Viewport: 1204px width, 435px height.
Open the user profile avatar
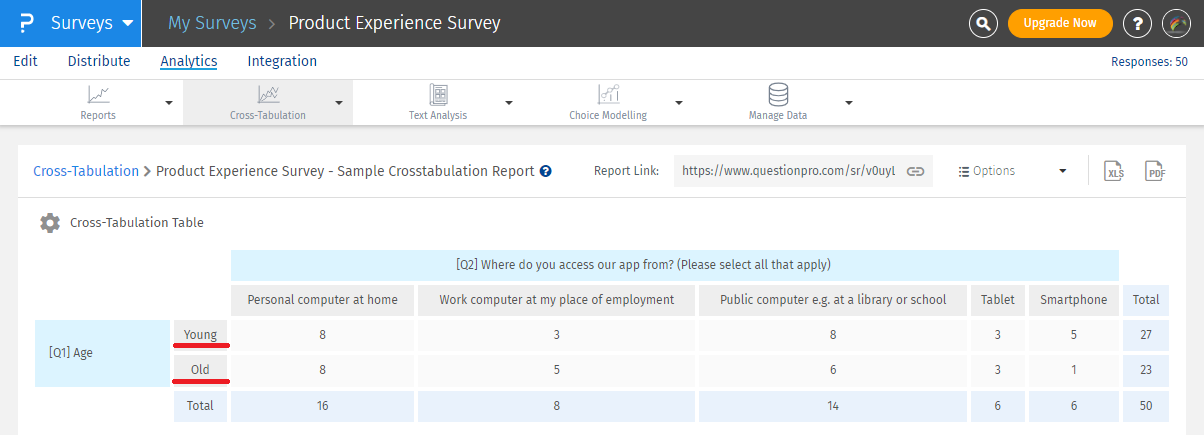coord(1174,23)
